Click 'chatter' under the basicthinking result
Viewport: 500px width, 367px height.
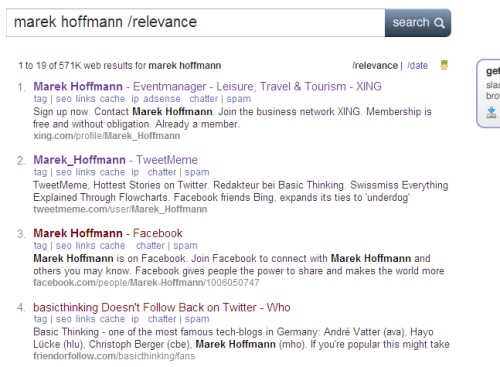click(162, 319)
